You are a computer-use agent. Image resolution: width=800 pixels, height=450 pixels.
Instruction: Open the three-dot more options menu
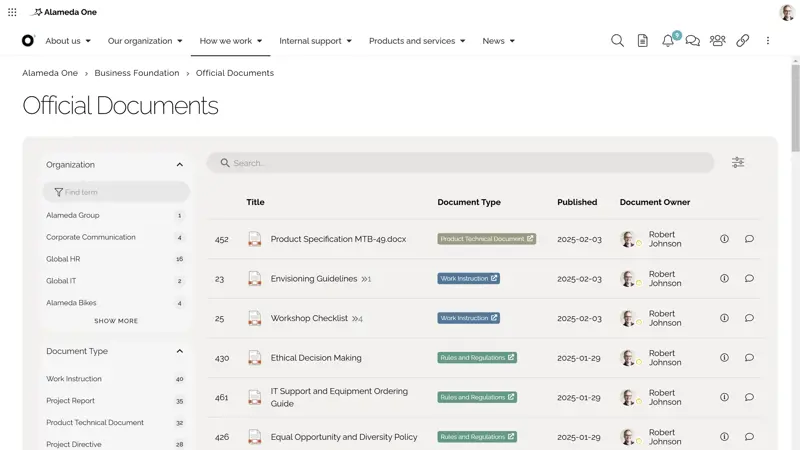coord(767,40)
